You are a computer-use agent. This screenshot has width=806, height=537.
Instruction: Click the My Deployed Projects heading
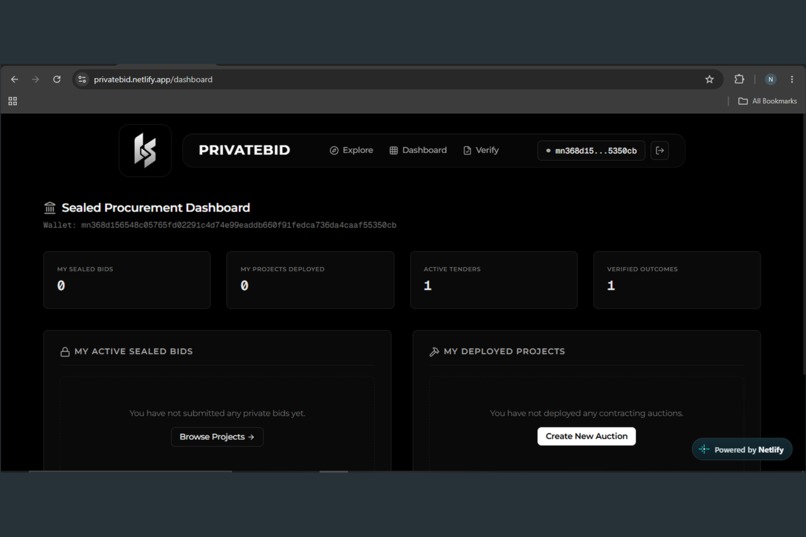pyautogui.click(x=504, y=351)
